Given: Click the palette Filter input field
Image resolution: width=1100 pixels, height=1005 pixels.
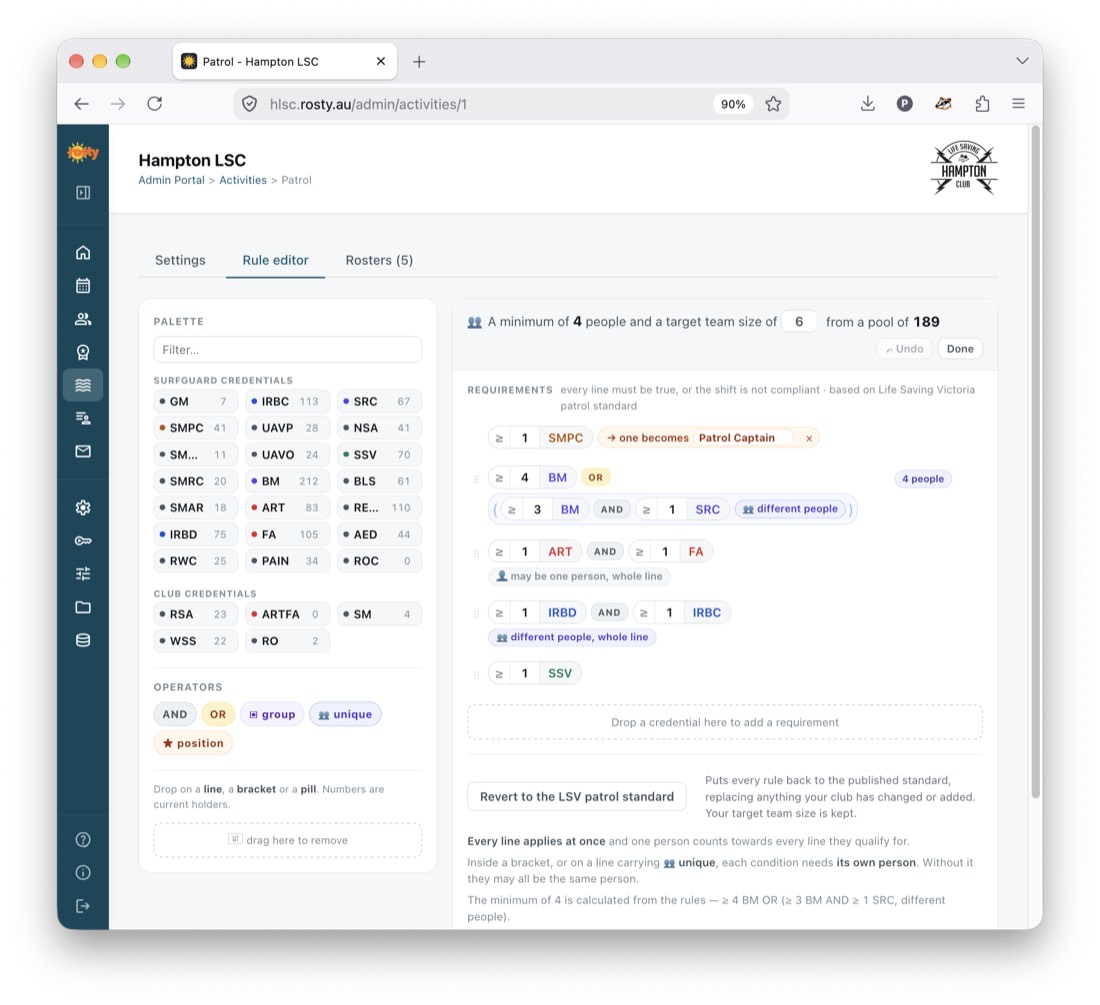Looking at the screenshot, I should click(288, 349).
